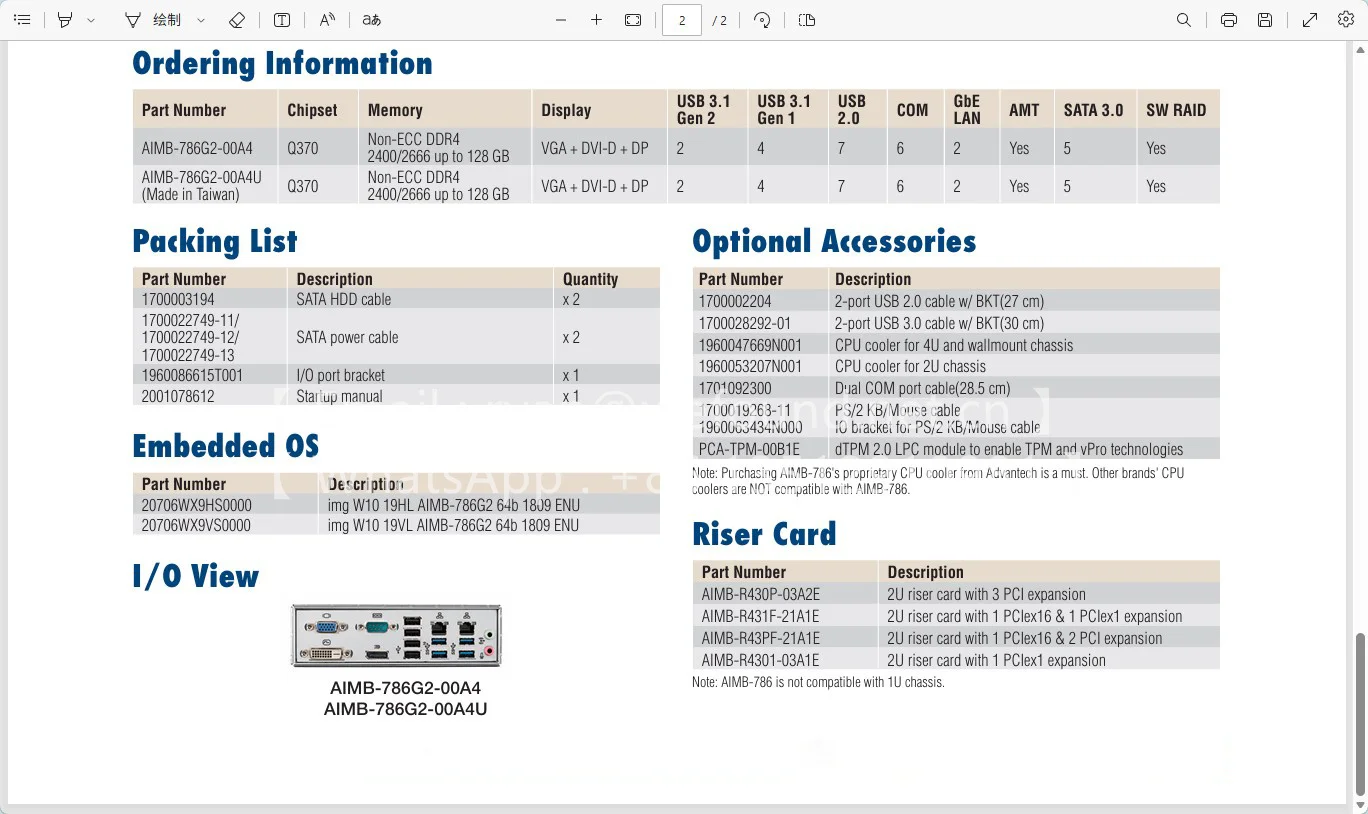Click the SATA power cable description
Screen dimensions: 1368x814
click(x=347, y=337)
